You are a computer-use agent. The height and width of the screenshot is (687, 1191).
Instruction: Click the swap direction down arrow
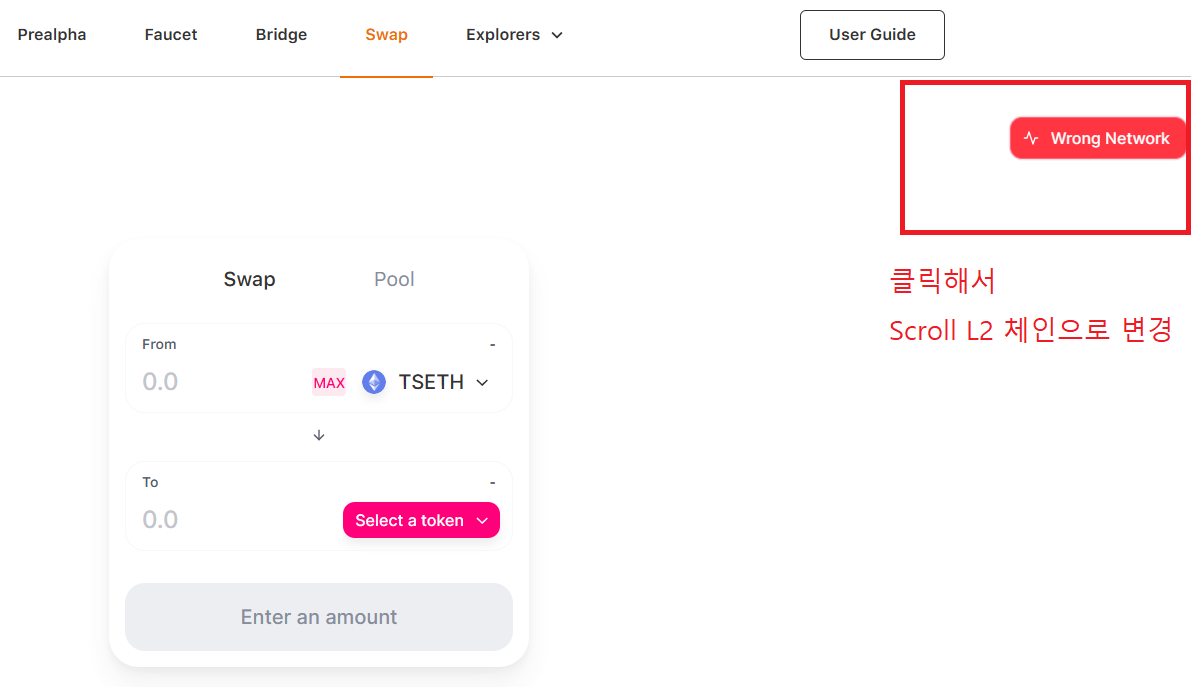click(x=319, y=435)
